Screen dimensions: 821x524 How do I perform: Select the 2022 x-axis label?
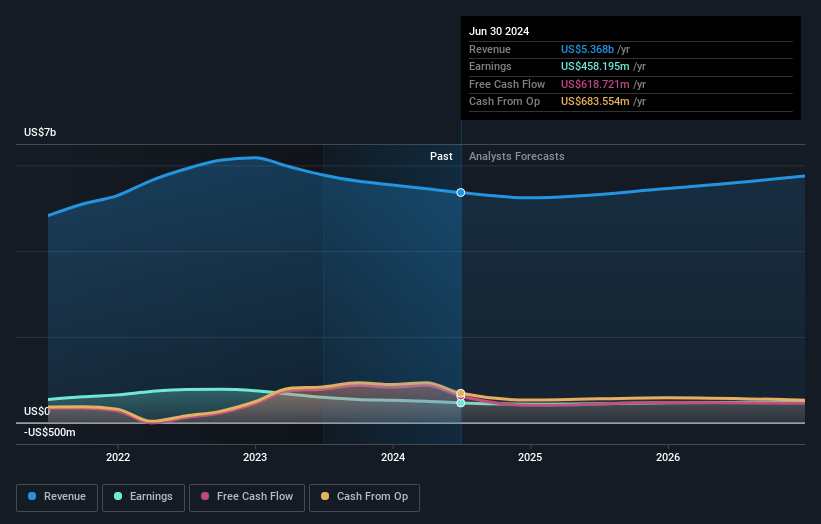[x=118, y=457]
